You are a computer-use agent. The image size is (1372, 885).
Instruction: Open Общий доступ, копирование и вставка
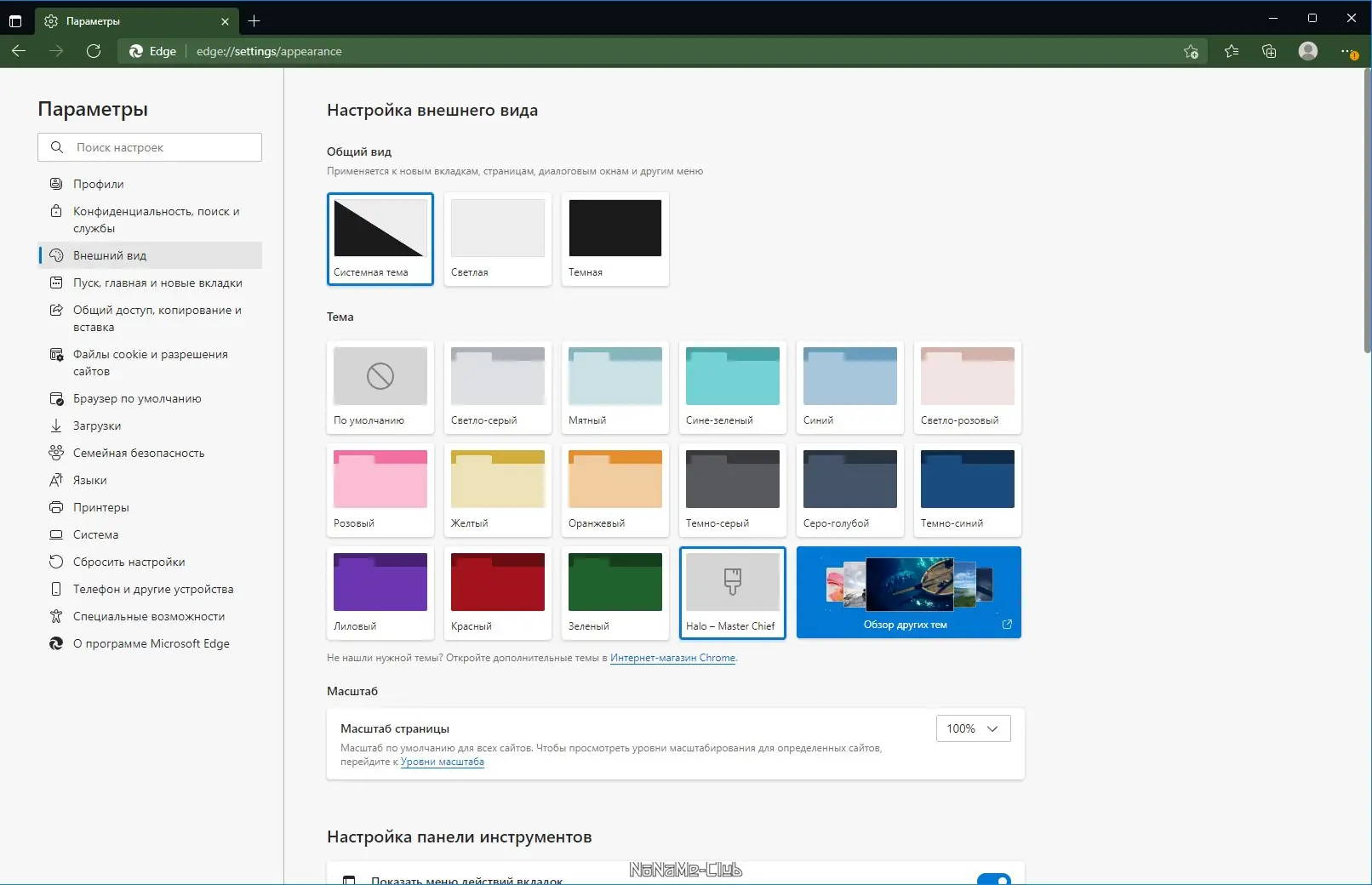(150, 318)
